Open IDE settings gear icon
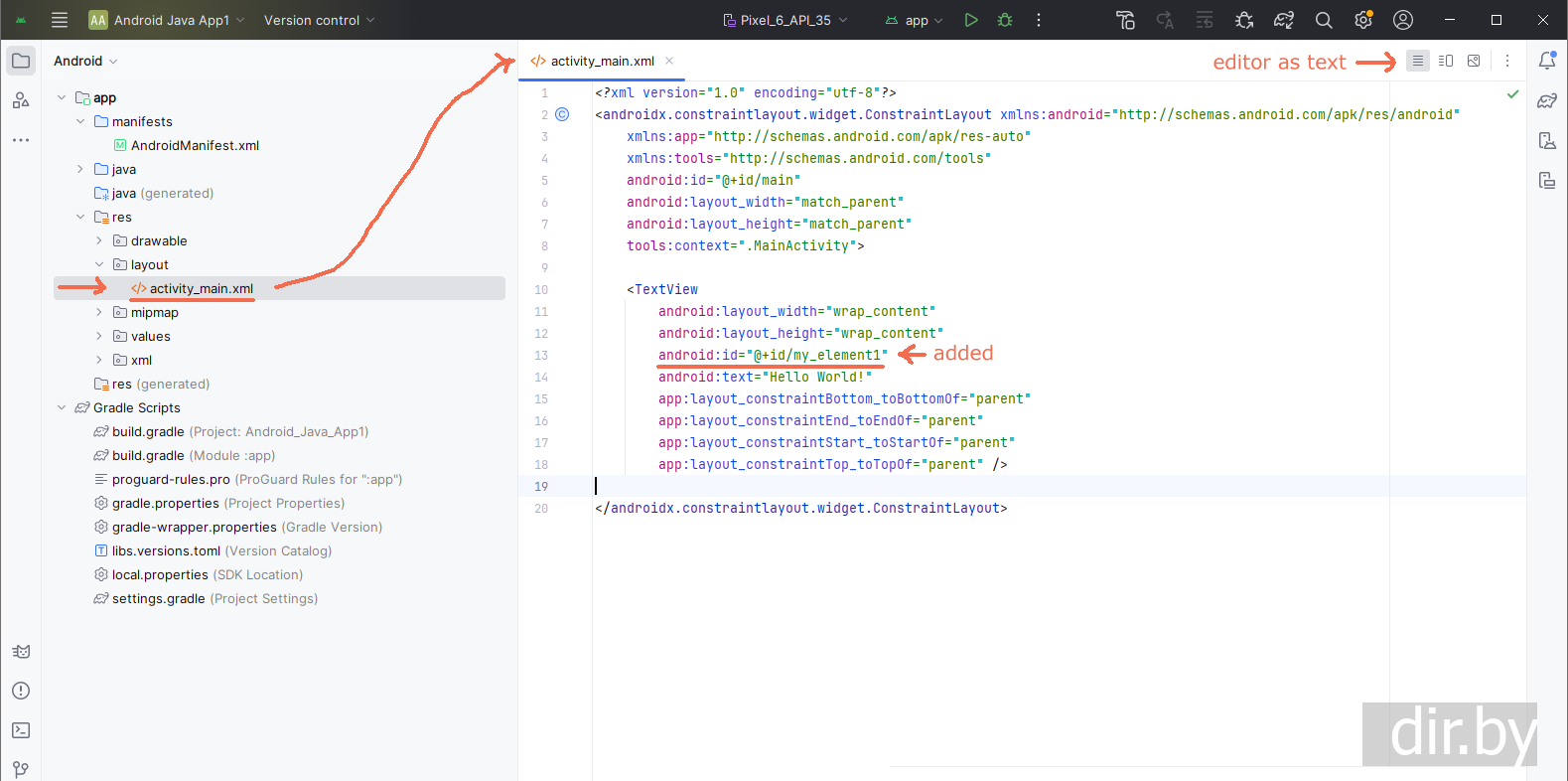The width and height of the screenshot is (1568, 781). tap(1362, 20)
